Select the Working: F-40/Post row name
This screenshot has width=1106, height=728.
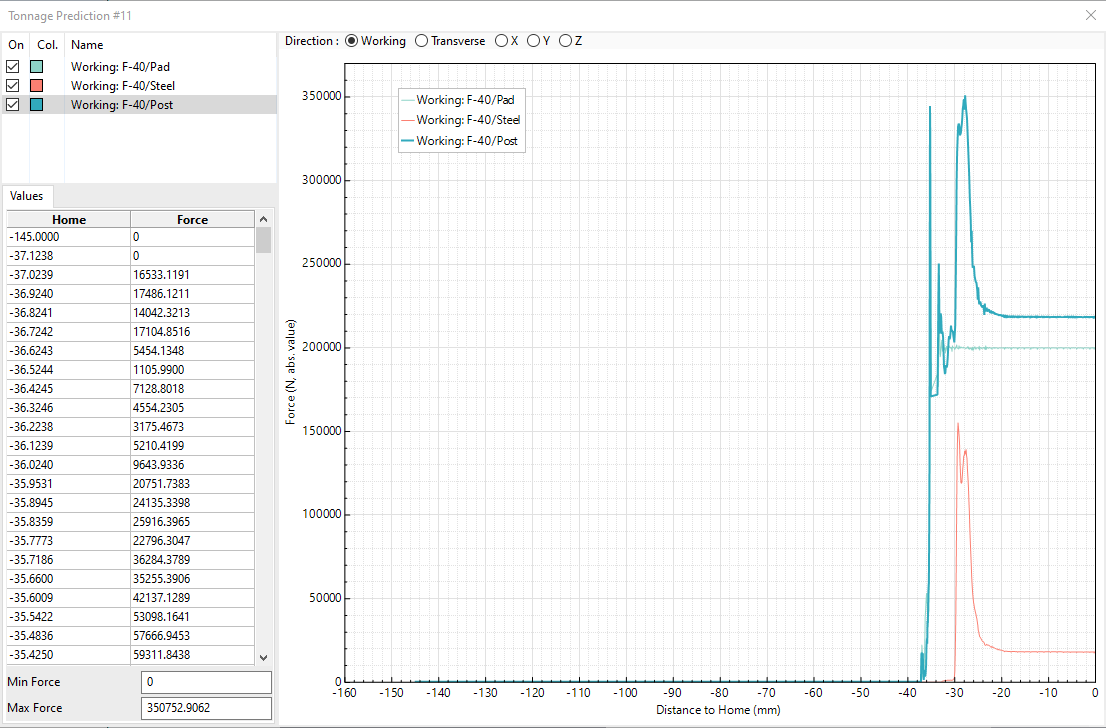point(122,104)
